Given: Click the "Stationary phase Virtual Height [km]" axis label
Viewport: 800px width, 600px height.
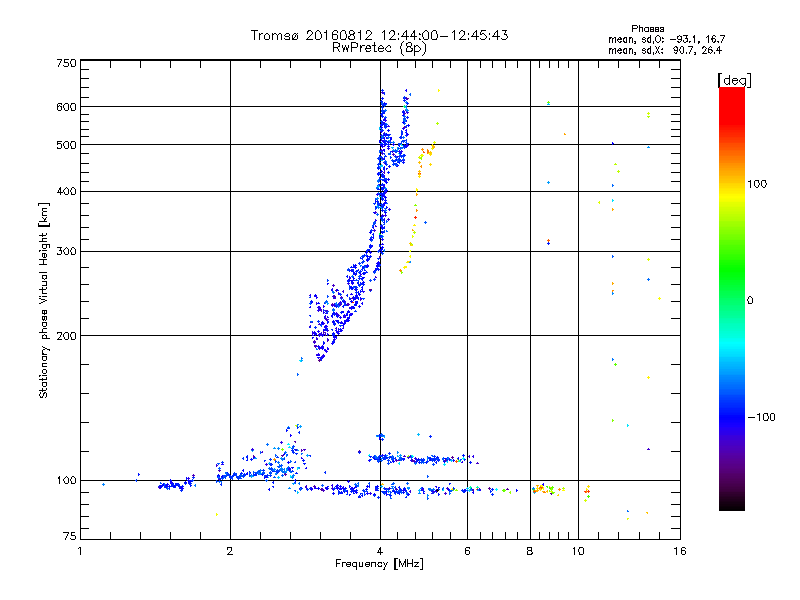Looking at the screenshot, I should (44, 301).
